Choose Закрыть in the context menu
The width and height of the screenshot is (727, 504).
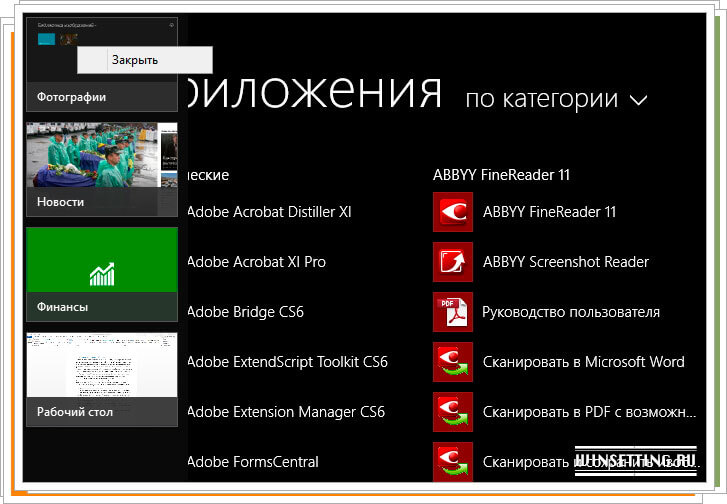[x=145, y=60]
